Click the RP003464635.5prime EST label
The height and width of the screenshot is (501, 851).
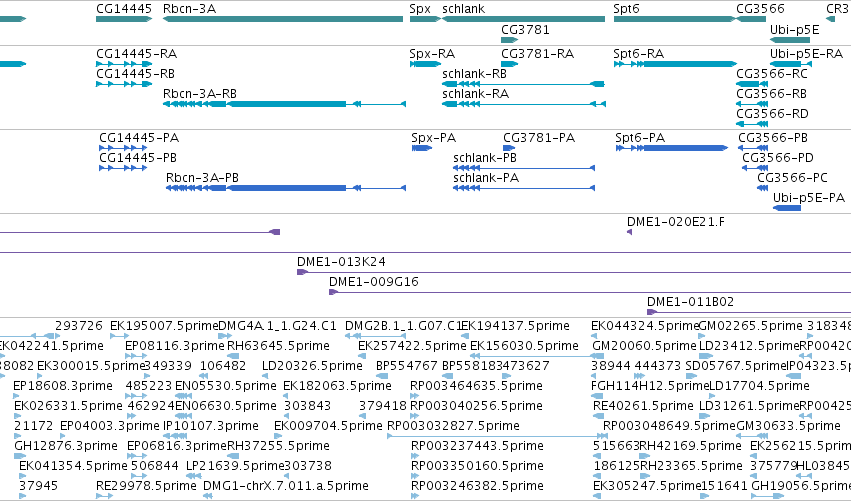click(476, 386)
